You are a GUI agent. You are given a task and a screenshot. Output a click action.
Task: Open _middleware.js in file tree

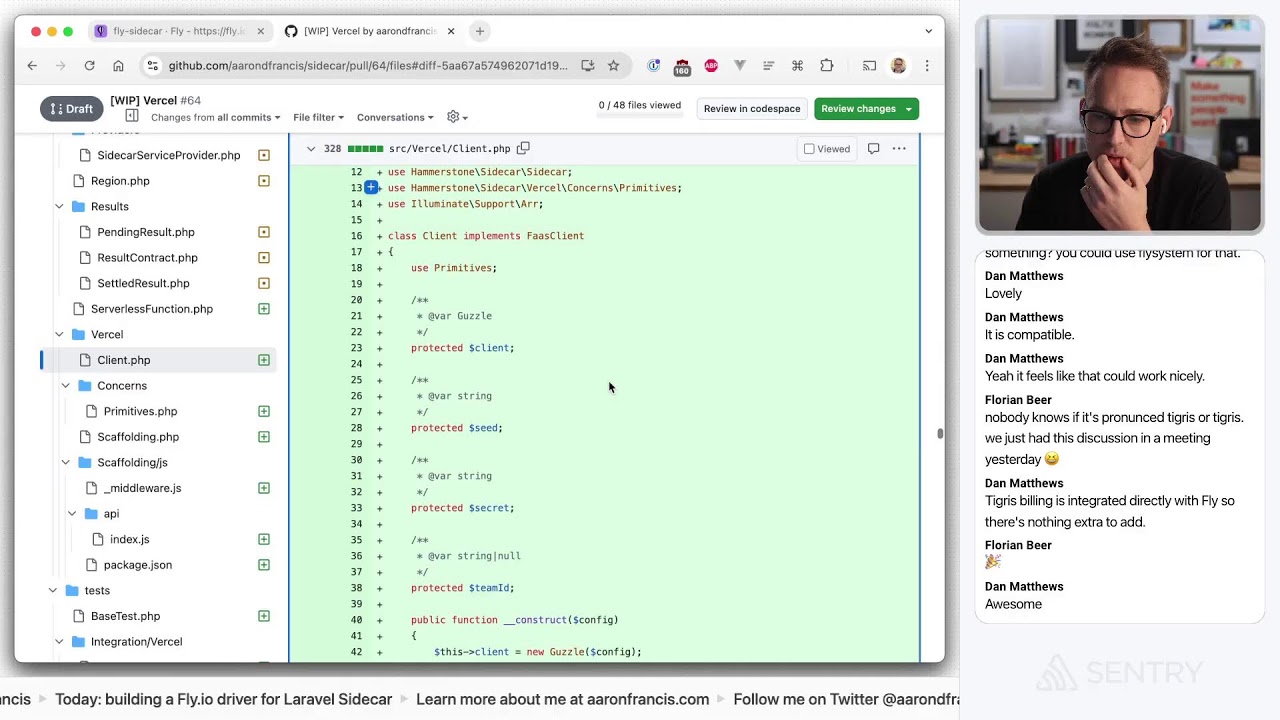pyautogui.click(x=142, y=488)
